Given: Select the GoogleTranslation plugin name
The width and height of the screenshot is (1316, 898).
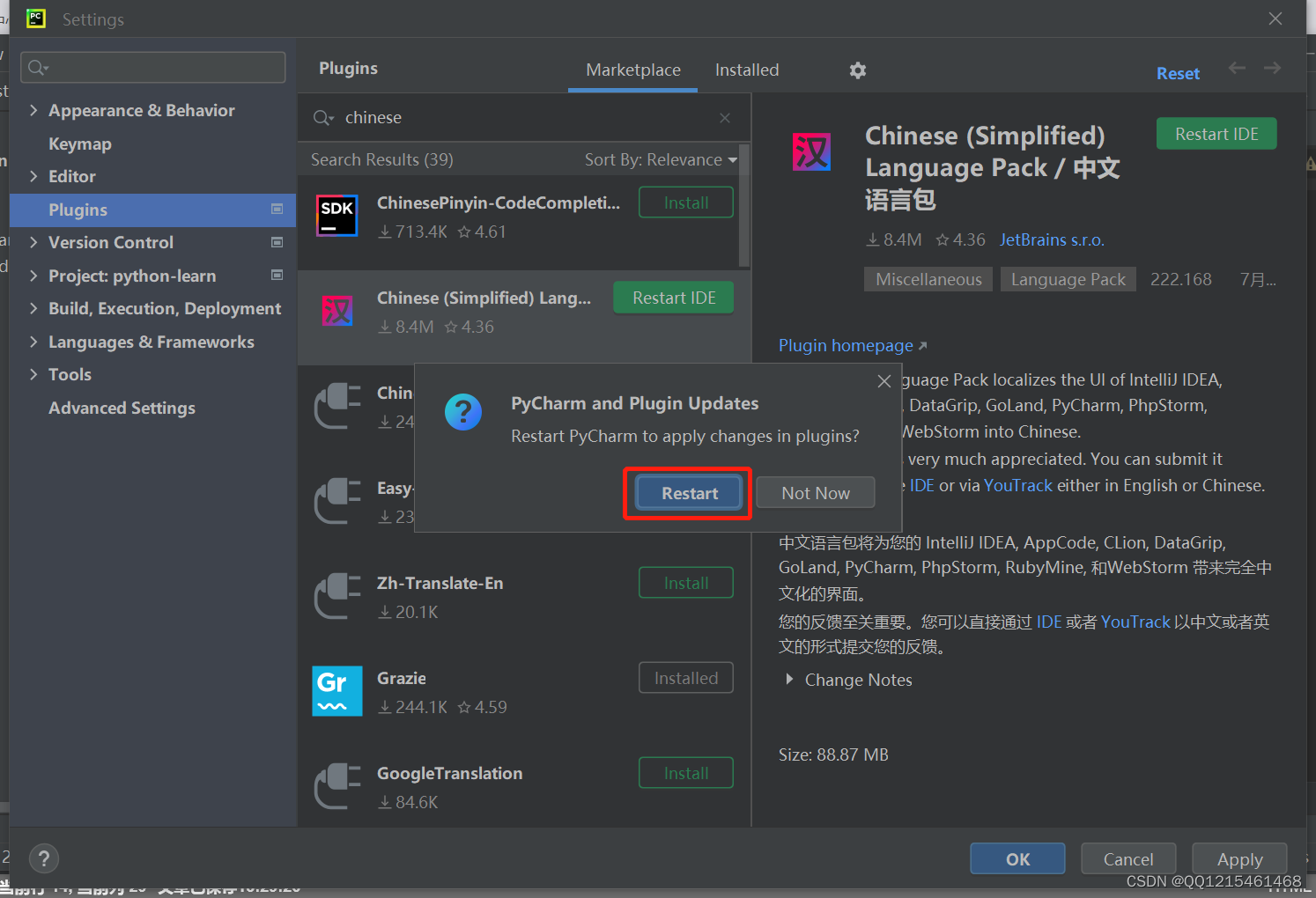Looking at the screenshot, I should click(450, 773).
